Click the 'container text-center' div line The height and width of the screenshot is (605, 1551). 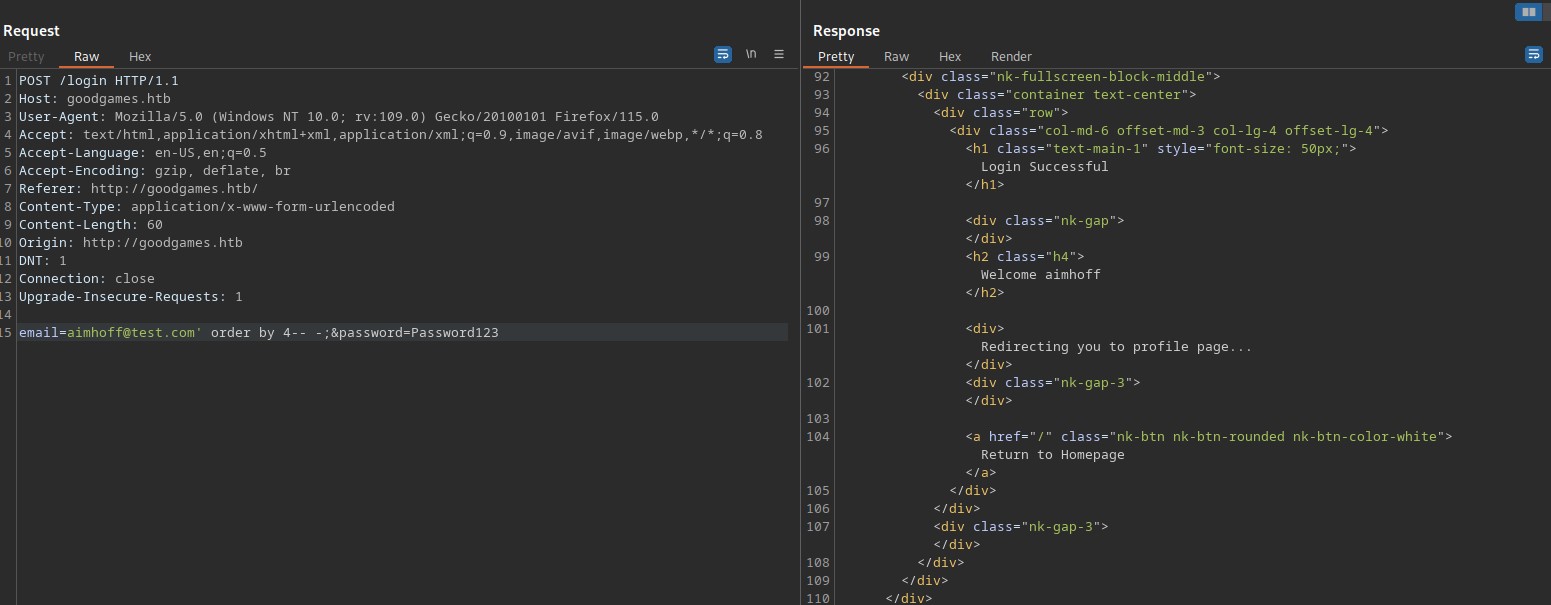point(1057,95)
